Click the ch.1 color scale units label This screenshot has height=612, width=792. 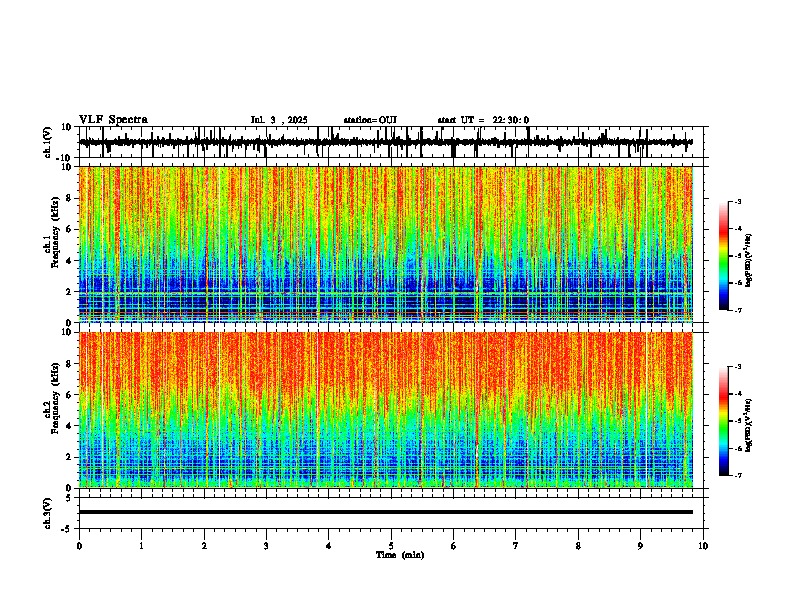[x=749, y=260]
